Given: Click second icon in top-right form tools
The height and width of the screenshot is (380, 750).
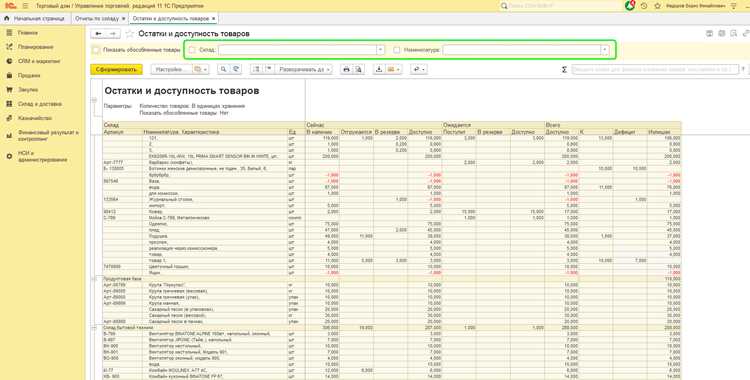Looking at the screenshot, I should [x=722, y=34].
